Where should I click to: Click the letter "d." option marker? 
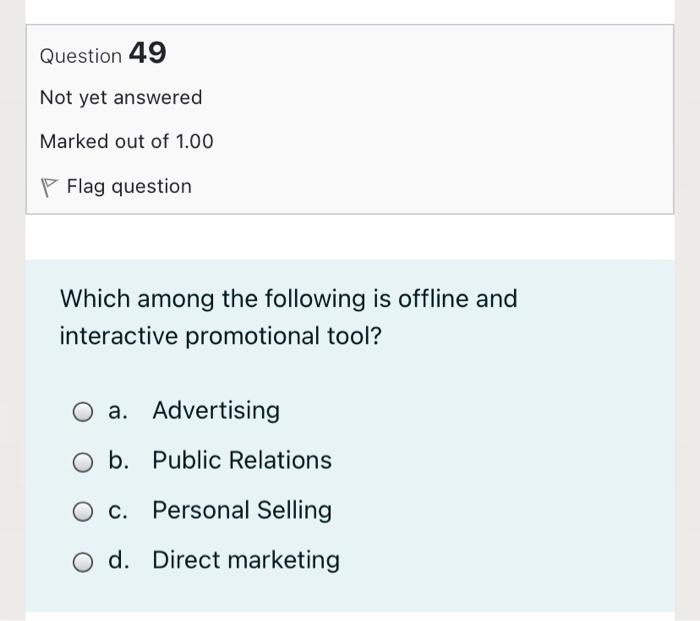(119, 560)
